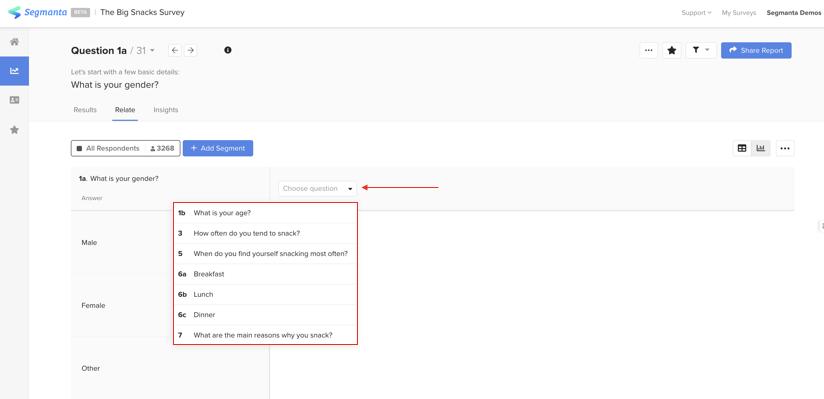This screenshot has width=824, height=399.
Task: Click the '1a. What is your gender?' column header
Action: click(119, 178)
